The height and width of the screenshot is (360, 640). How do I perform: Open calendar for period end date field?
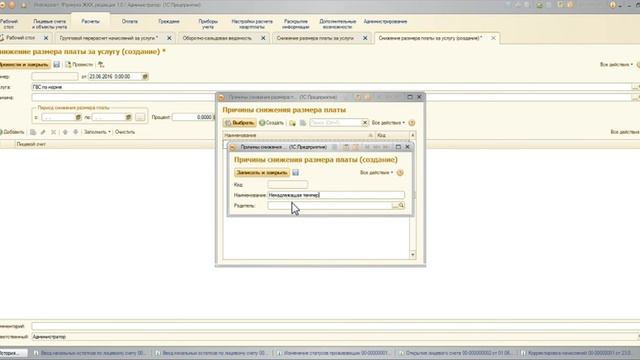tap(128, 117)
